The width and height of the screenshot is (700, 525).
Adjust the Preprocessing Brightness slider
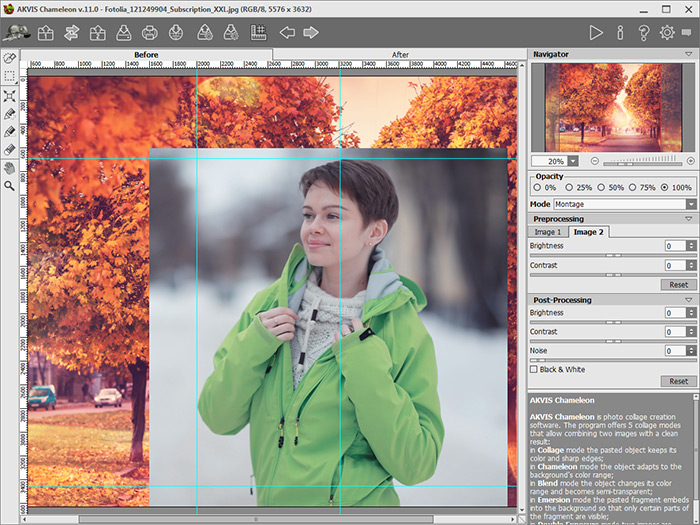pyautogui.click(x=612, y=255)
